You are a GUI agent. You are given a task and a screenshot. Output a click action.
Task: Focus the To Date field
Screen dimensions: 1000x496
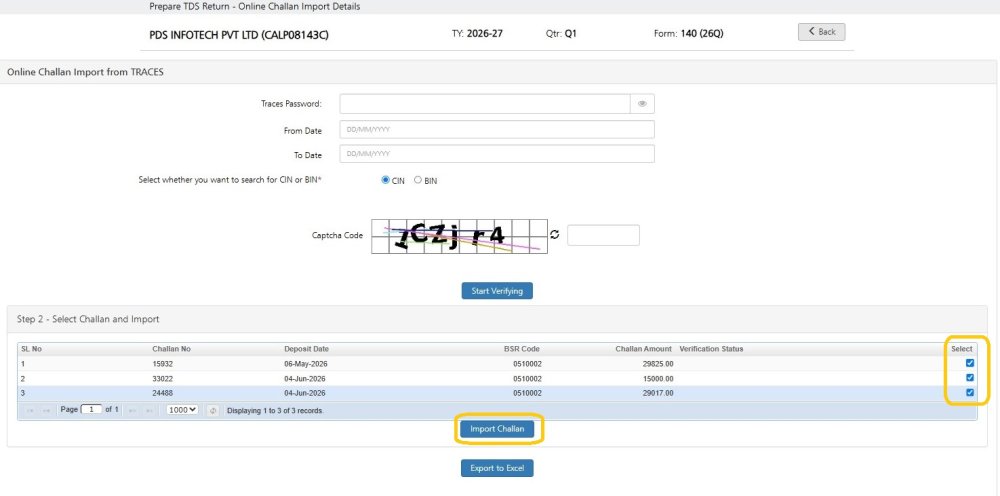[497, 154]
